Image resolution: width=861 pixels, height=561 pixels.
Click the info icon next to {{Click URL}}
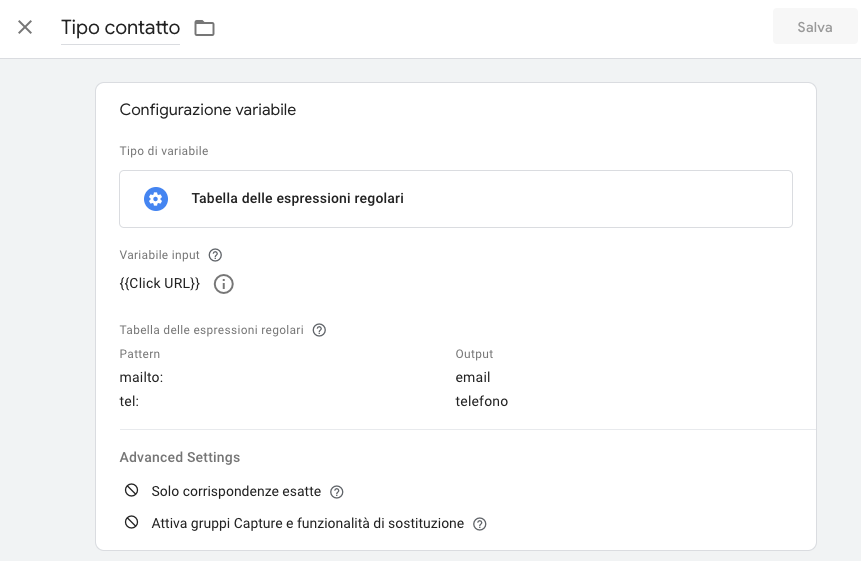pos(224,284)
